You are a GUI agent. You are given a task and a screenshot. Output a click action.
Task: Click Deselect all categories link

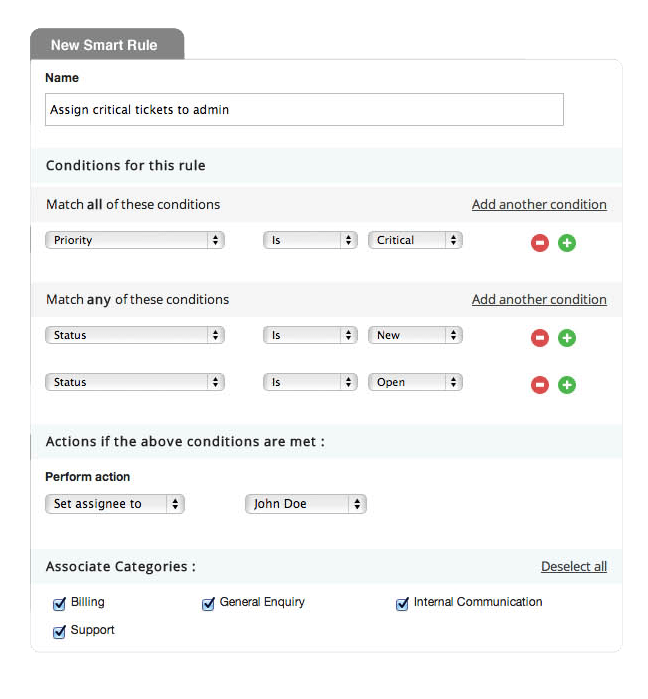pos(574,566)
